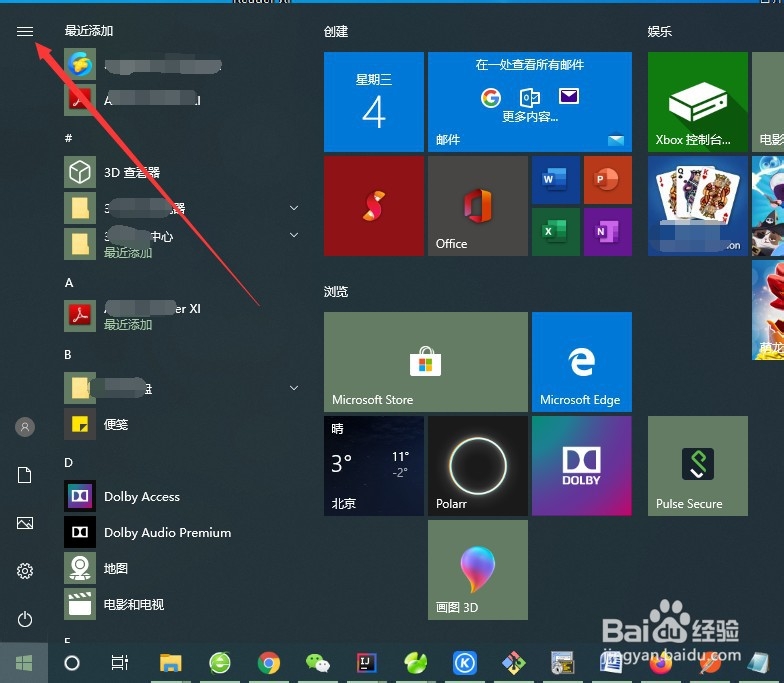784x683 pixels.
Task: Open WeChat from the taskbar
Action: (318, 663)
